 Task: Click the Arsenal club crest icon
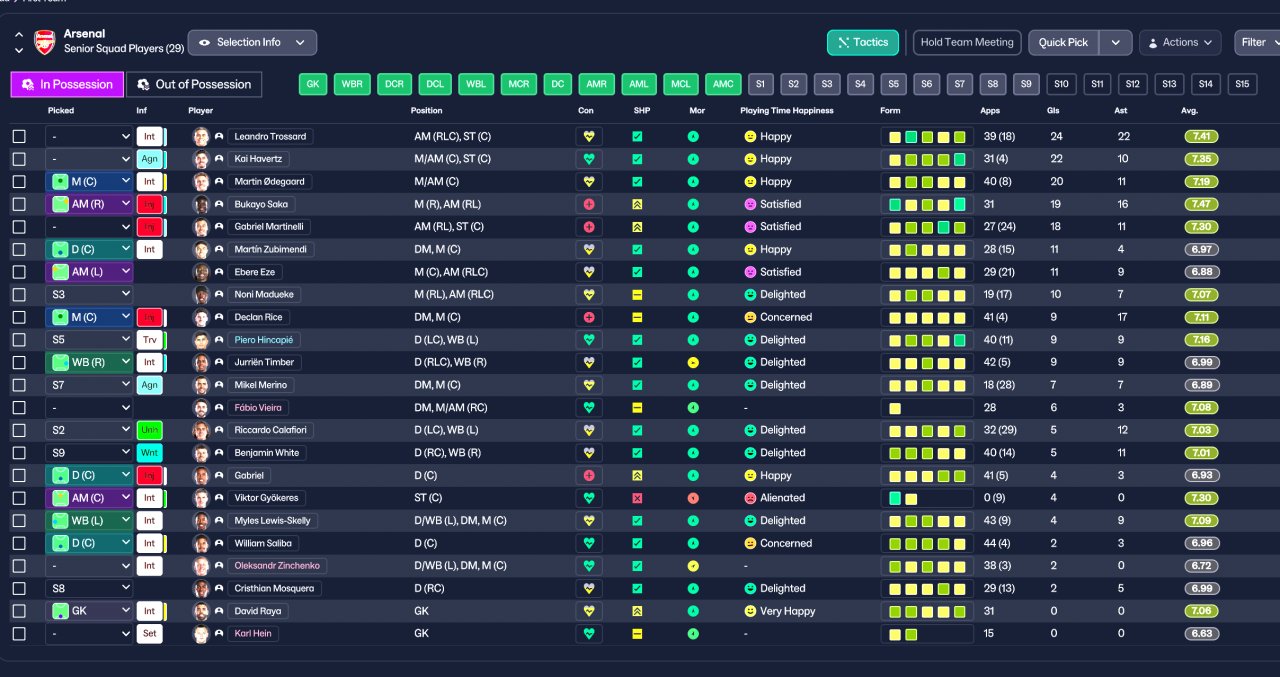45,42
